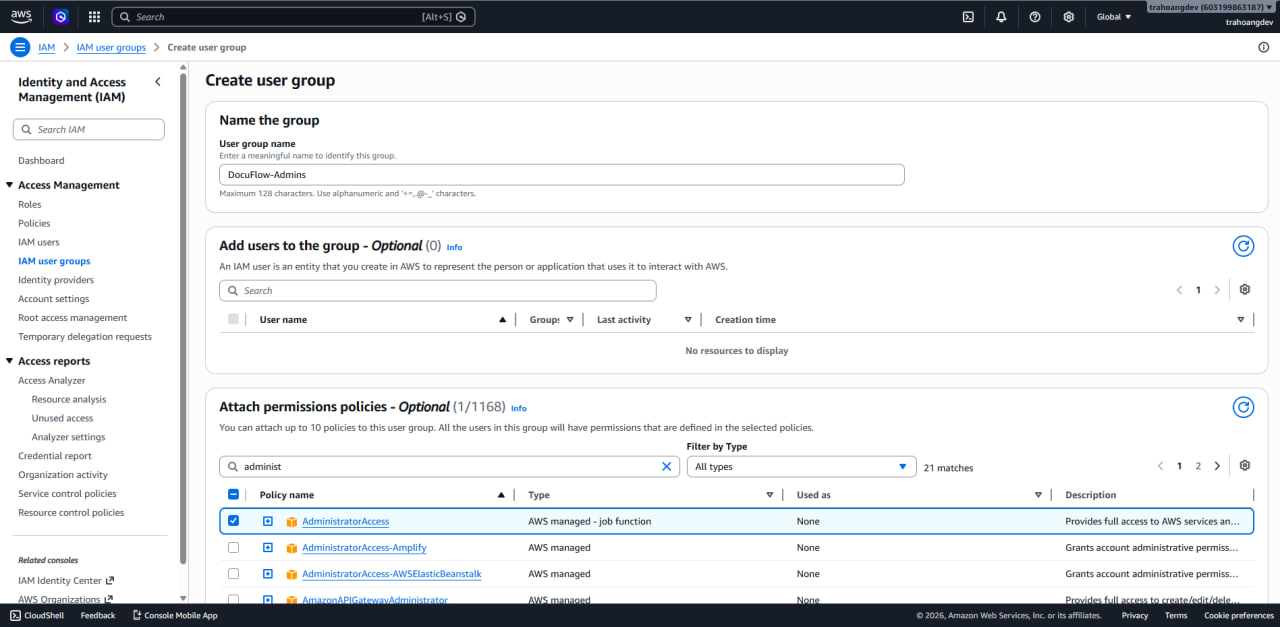Go to previous page of policies results
Screen dimensions: 1280x627
tap(1161, 466)
